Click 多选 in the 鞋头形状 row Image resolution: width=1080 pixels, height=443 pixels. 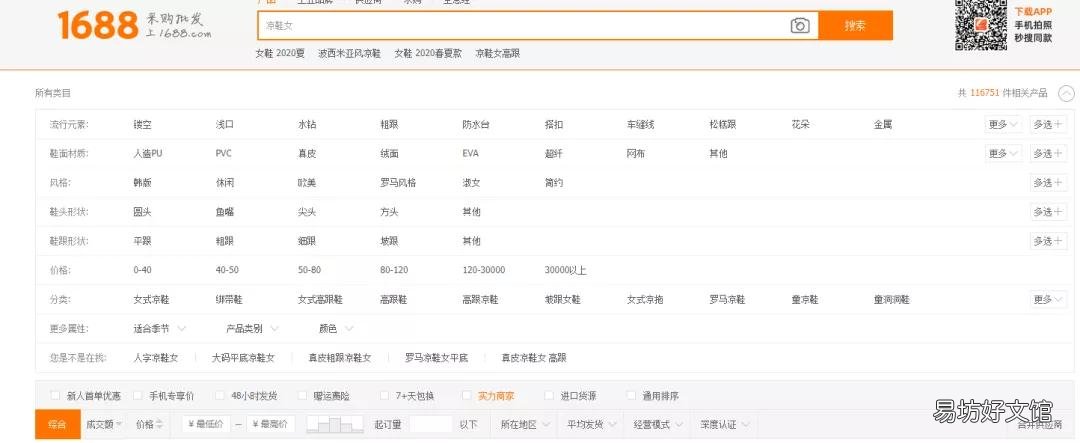coord(1048,212)
